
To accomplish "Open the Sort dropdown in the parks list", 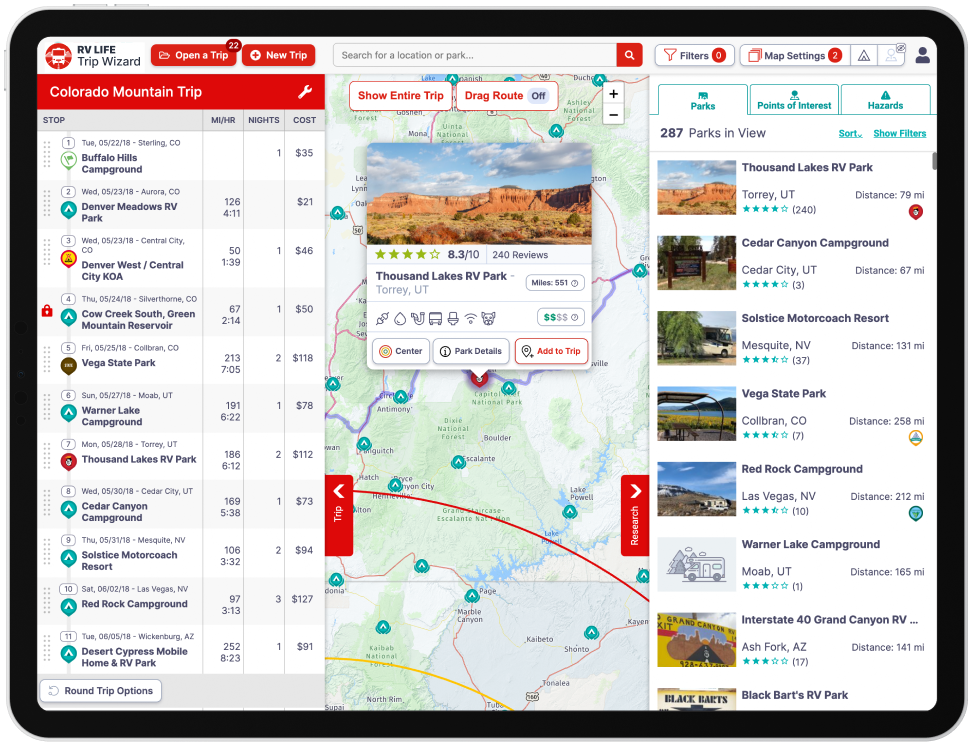I will [850, 133].
